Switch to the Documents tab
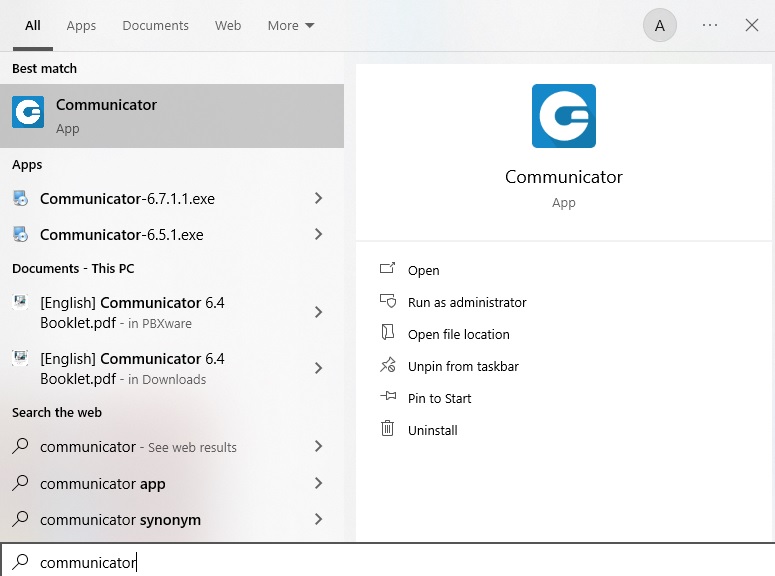 click(x=155, y=26)
